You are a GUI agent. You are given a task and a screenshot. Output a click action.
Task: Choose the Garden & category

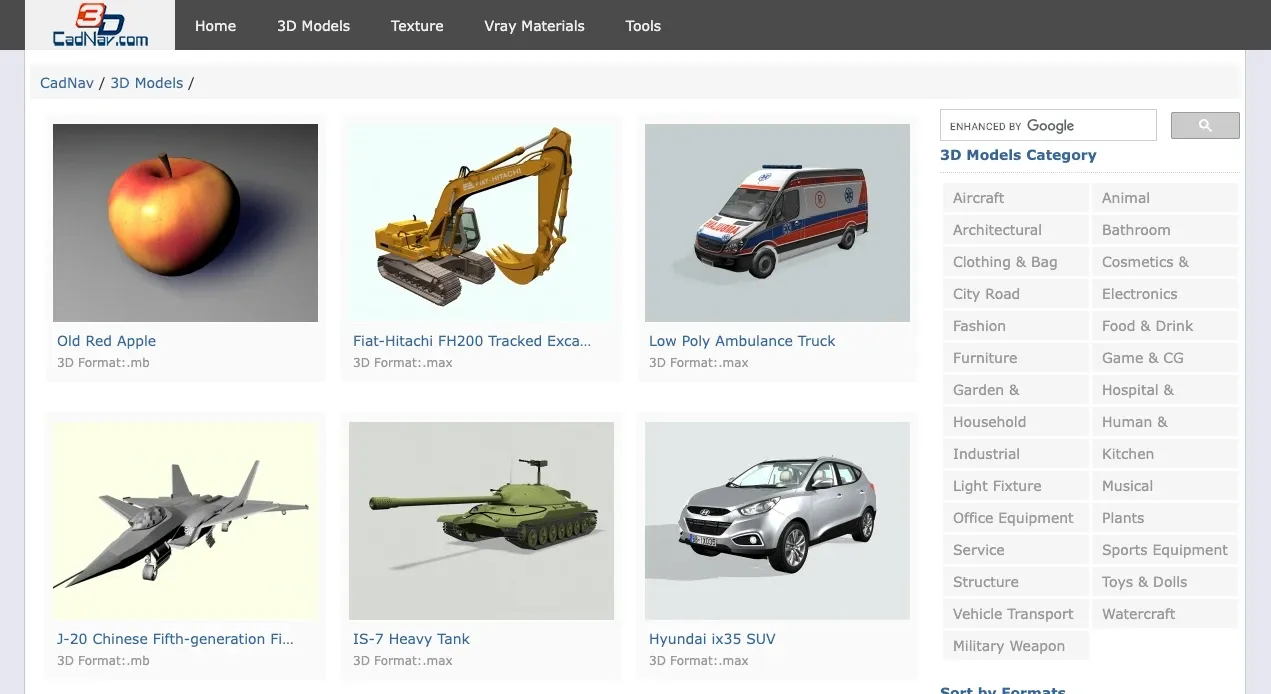coord(1015,390)
